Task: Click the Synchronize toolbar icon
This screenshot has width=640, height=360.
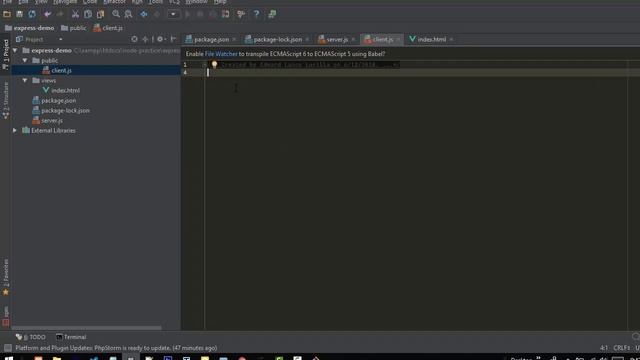Action: pos(32,14)
